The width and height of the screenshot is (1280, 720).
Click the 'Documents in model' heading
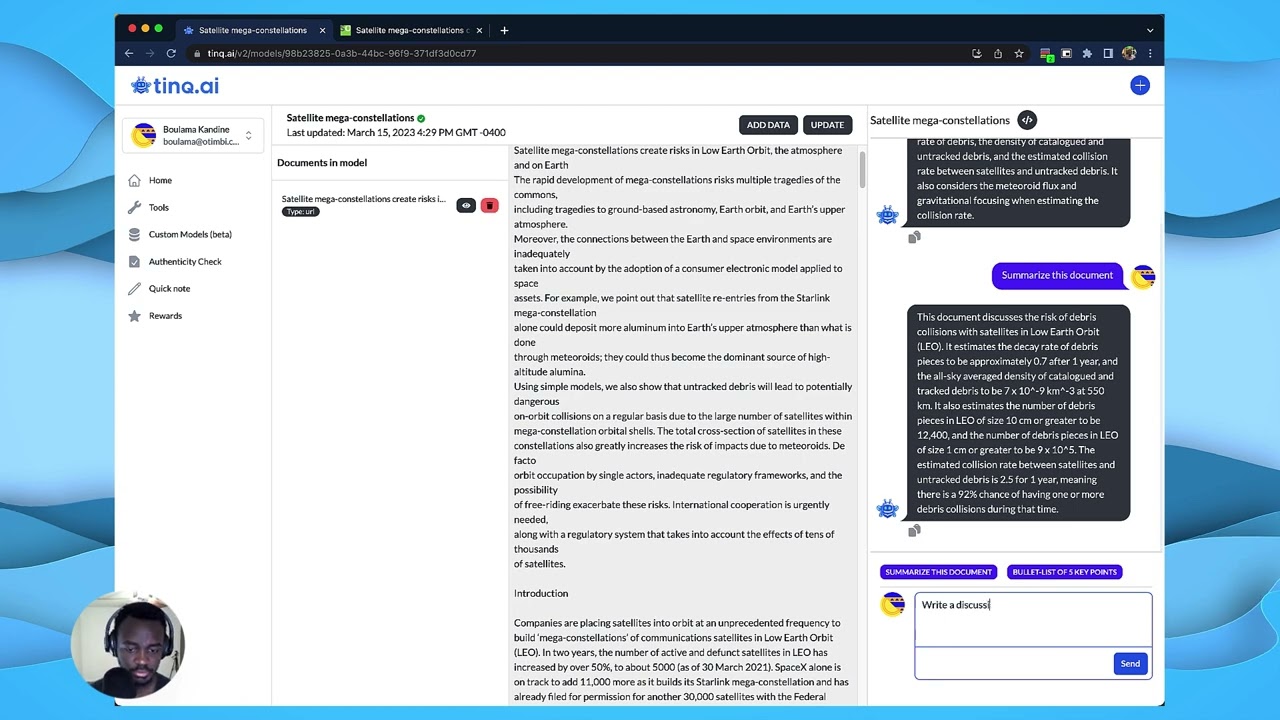pyautogui.click(x=322, y=163)
